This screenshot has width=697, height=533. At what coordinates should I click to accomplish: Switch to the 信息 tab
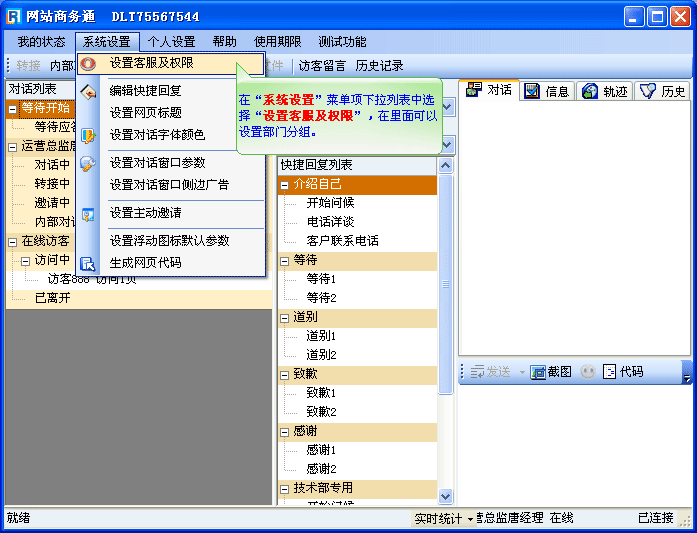click(546, 91)
